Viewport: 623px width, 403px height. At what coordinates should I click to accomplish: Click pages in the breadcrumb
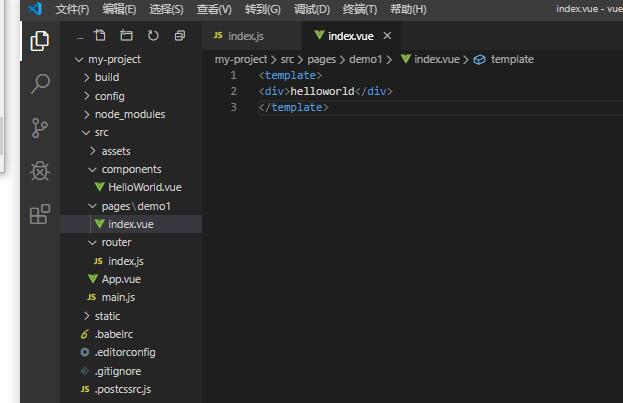(x=321, y=60)
